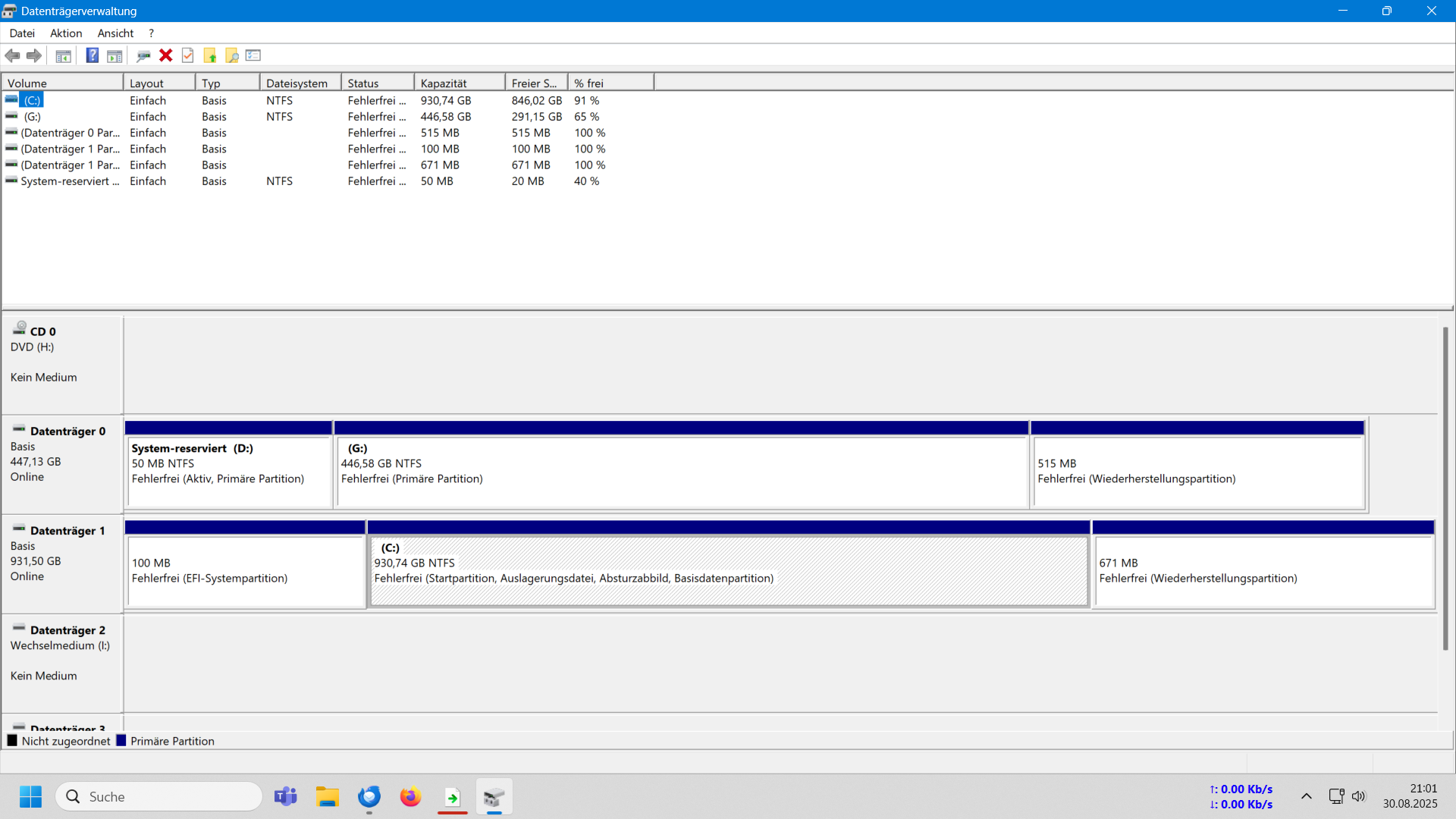
Task: Click the folder with magnifier icon
Action: [x=232, y=55]
